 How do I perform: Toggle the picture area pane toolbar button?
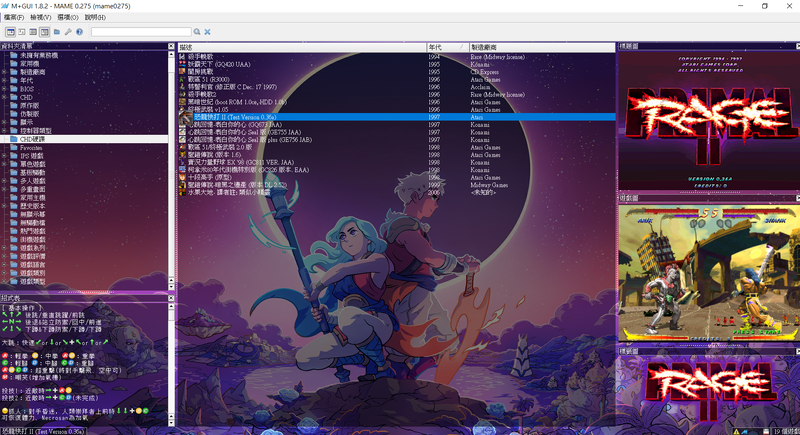coord(21,32)
